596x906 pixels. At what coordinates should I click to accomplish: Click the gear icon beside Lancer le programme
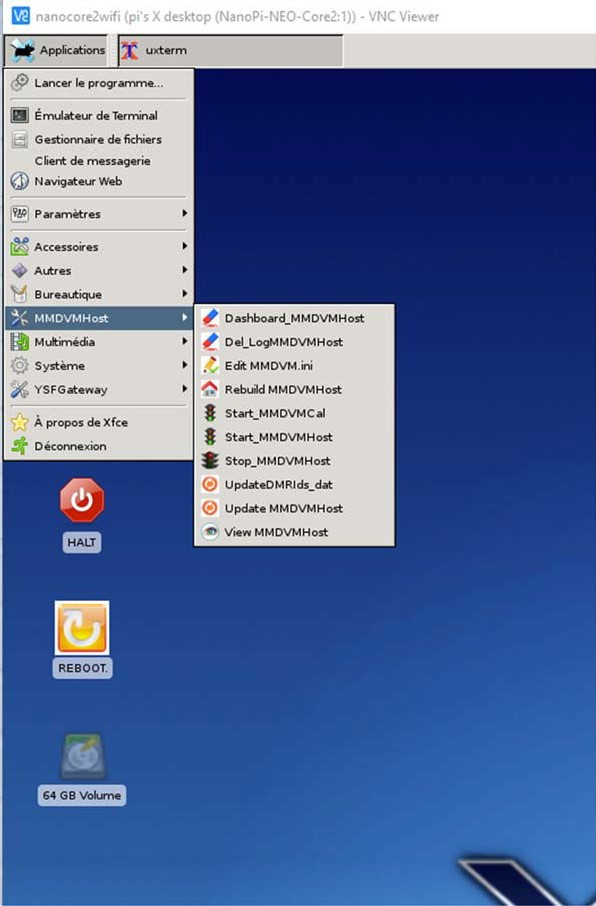tap(20, 83)
